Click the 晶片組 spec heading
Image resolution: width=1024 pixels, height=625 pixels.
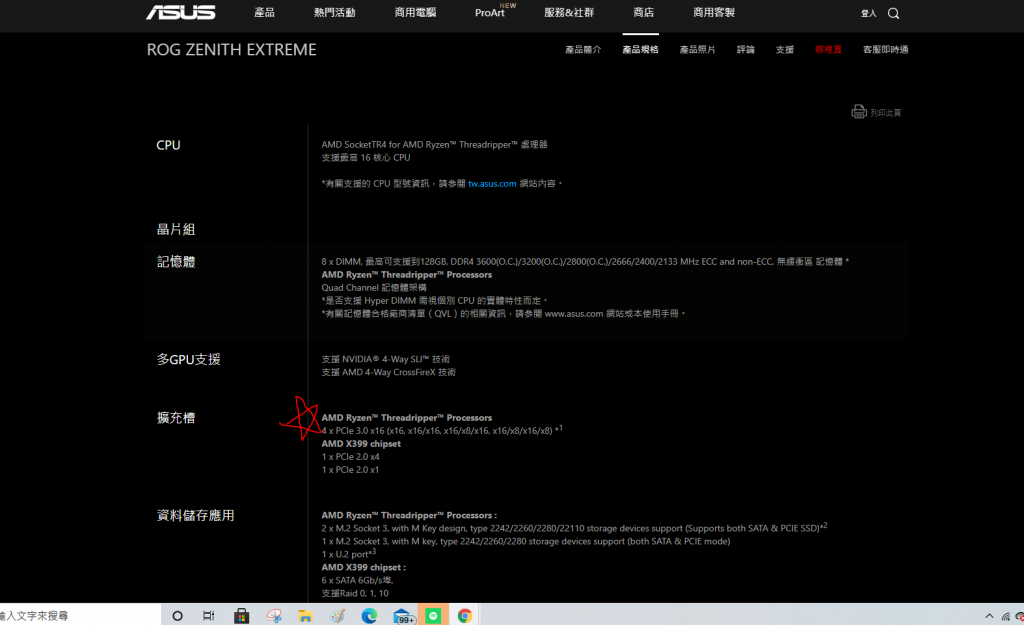(176, 229)
